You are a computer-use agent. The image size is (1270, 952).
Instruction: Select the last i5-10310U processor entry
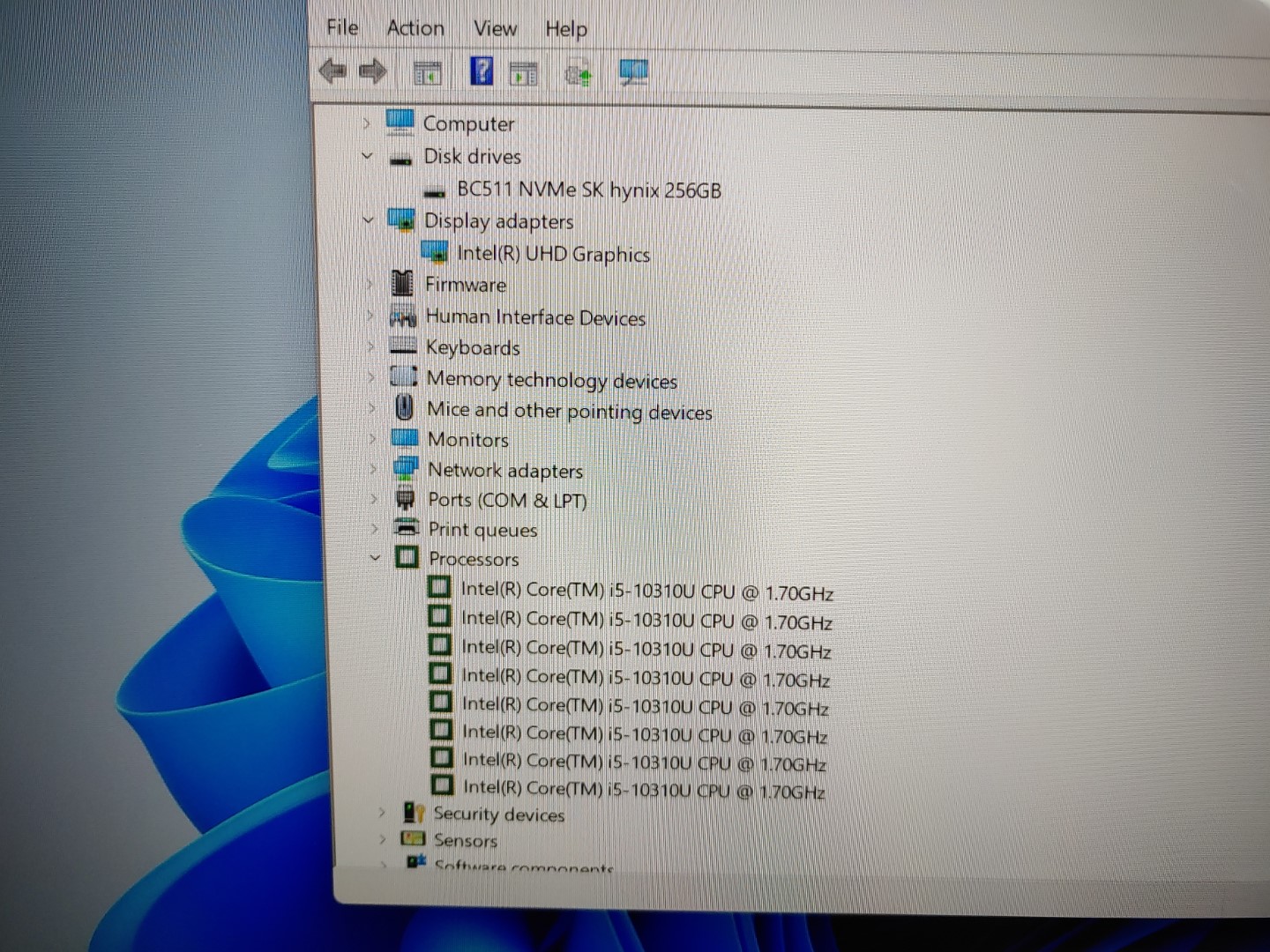coord(644,789)
